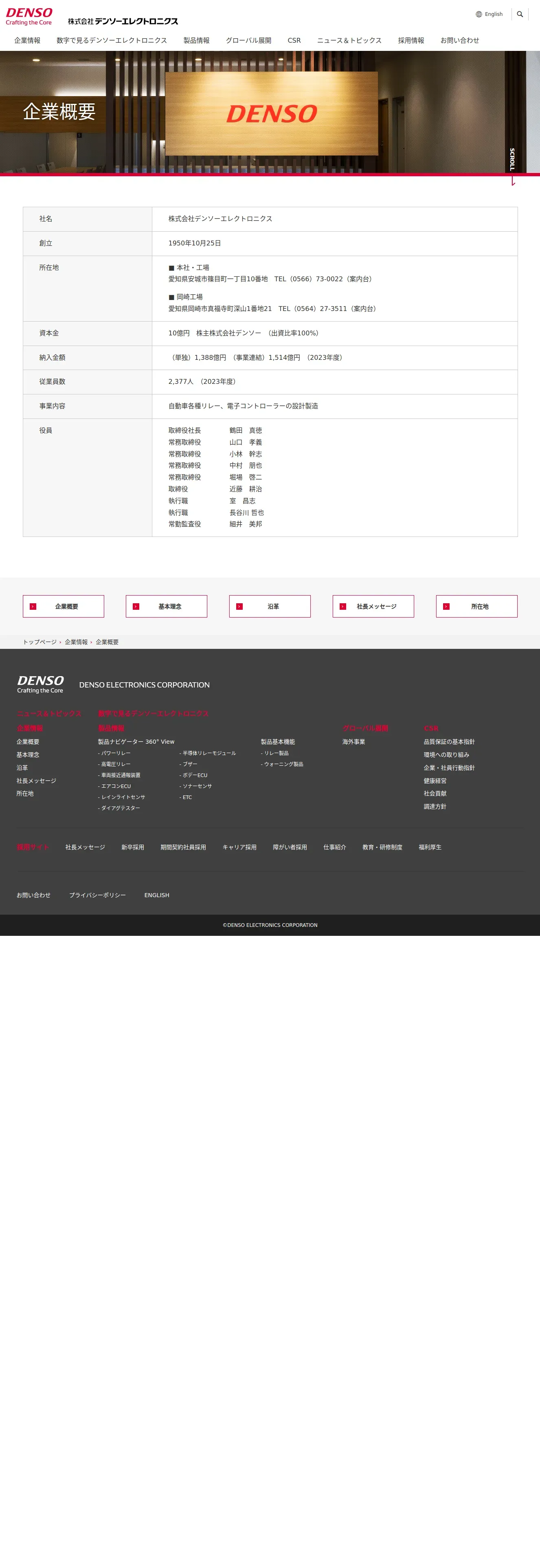
Task: Open footer link ETC
Action: pyautogui.click(x=186, y=797)
